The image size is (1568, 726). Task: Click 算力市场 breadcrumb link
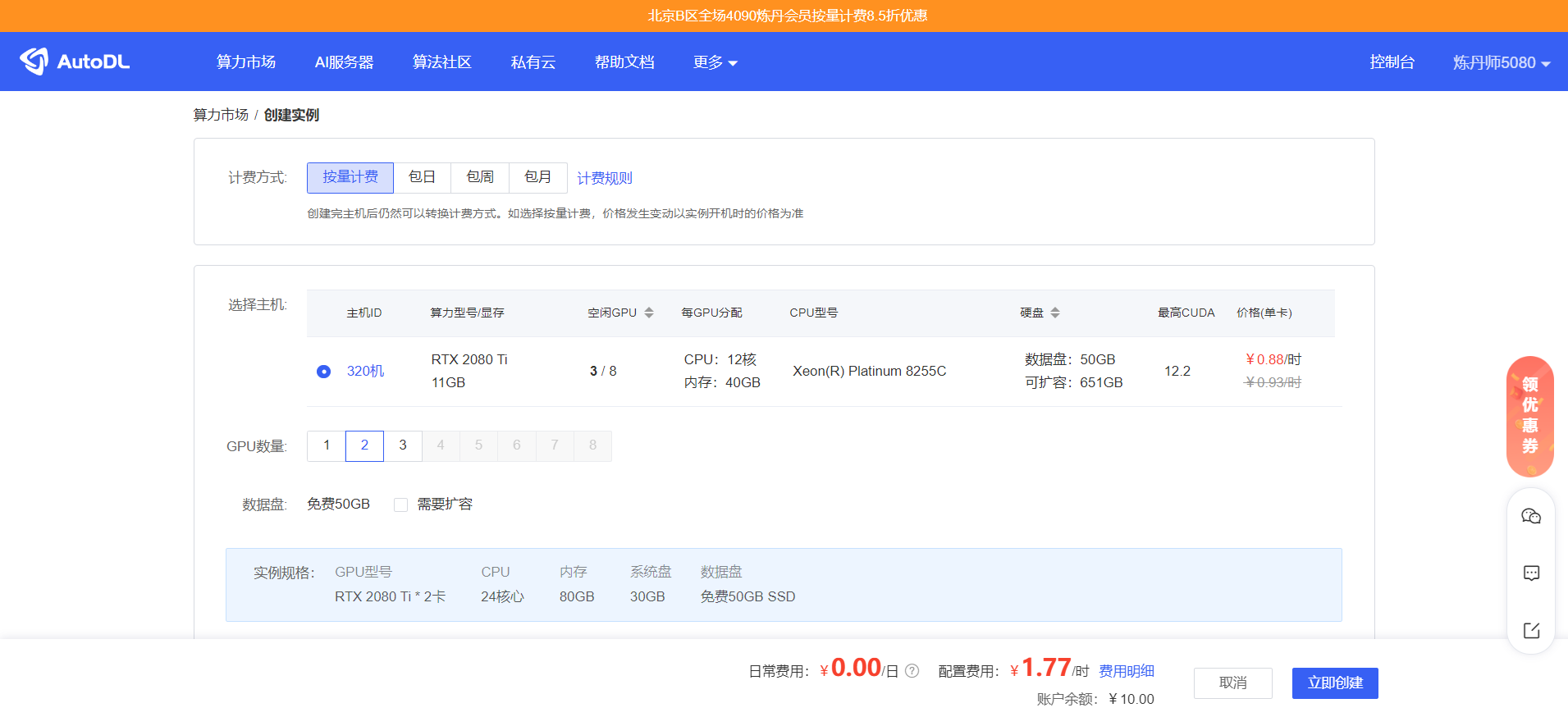click(x=221, y=115)
